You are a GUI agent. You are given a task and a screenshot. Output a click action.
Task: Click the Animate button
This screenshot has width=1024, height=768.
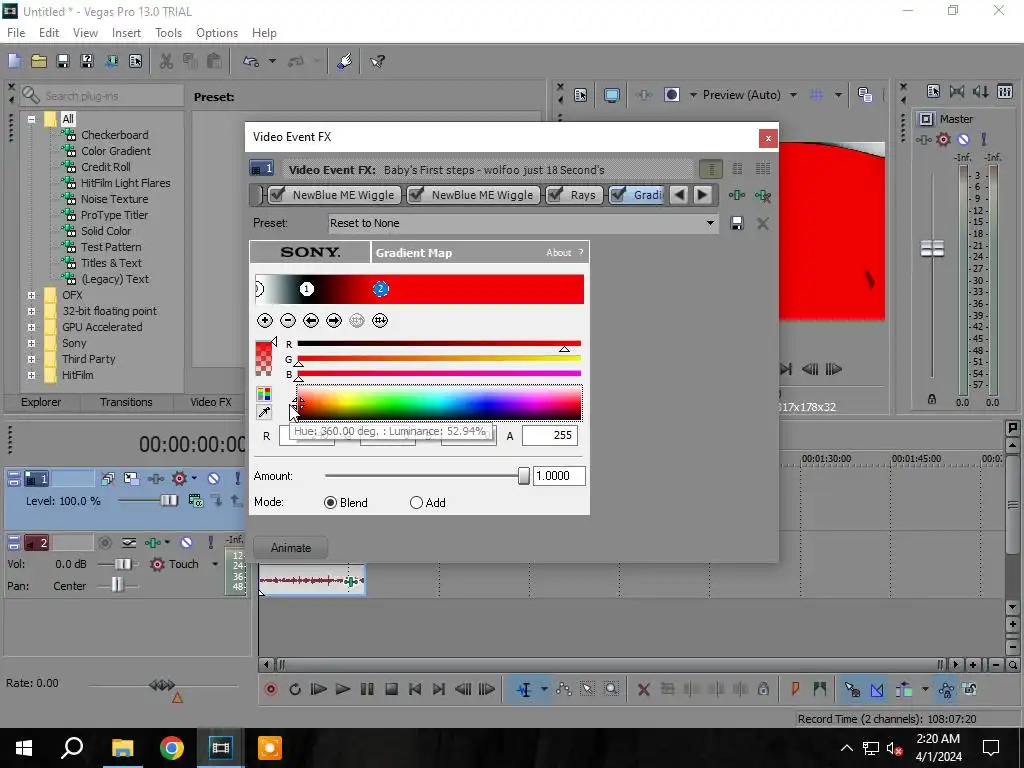pyautogui.click(x=291, y=548)
